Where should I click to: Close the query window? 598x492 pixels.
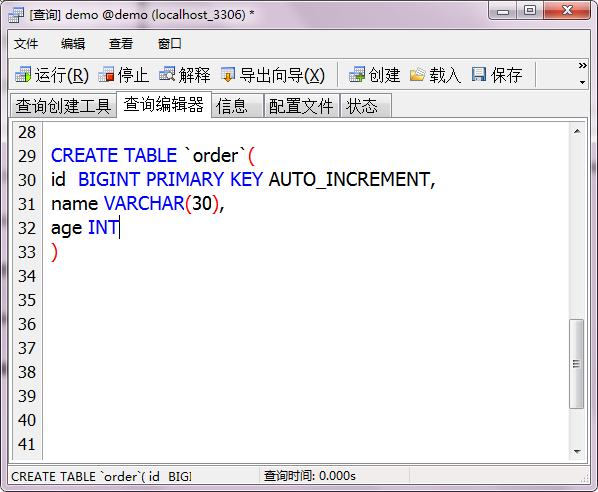tap(567, 11)
